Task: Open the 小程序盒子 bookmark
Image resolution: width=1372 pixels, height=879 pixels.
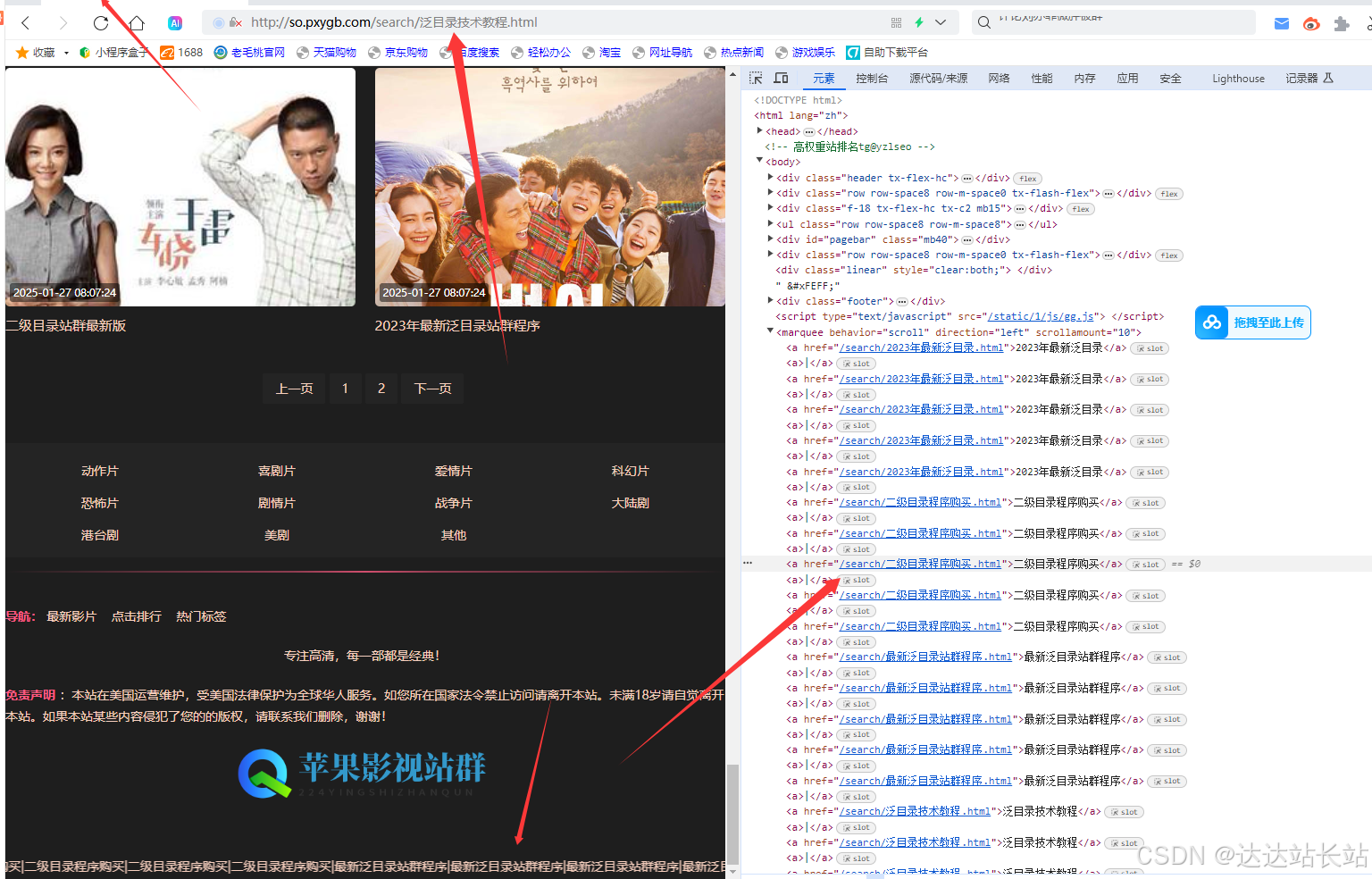Action: click(x=113, y=53)
